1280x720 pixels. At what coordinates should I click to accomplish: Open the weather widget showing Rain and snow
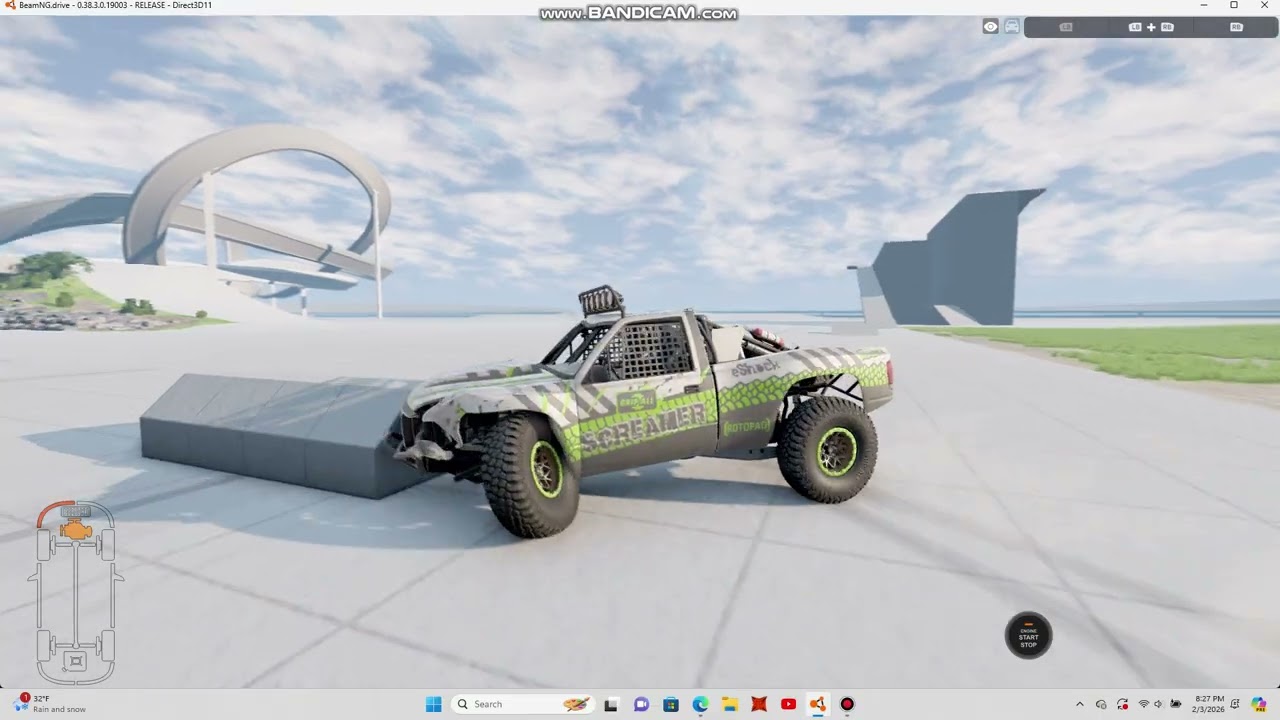pyautogui.click(x=50, y=704)
